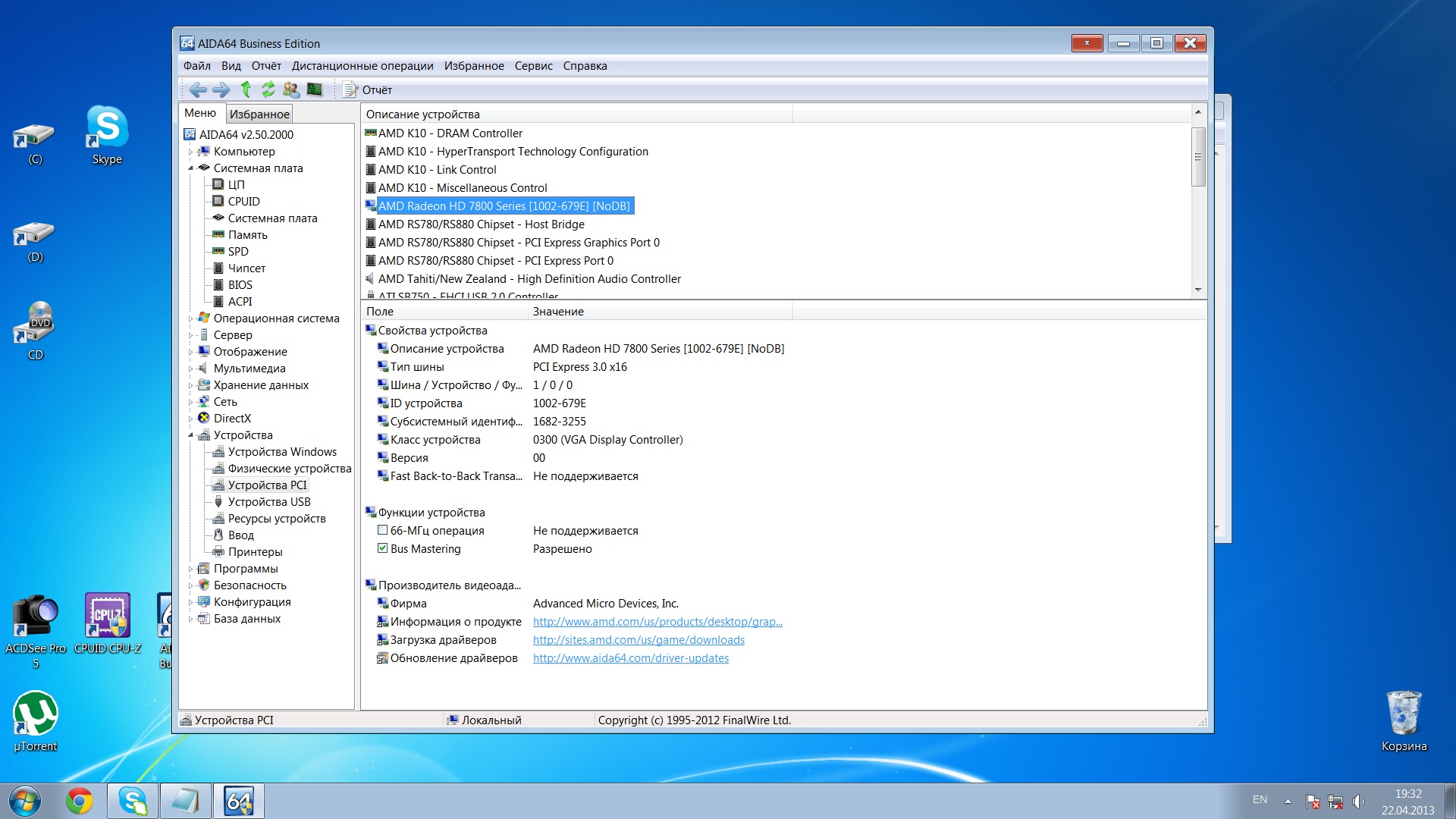Expand the Отображение tree node
This screenshot has height=819, width=1456.
click(x=190, y=352)
